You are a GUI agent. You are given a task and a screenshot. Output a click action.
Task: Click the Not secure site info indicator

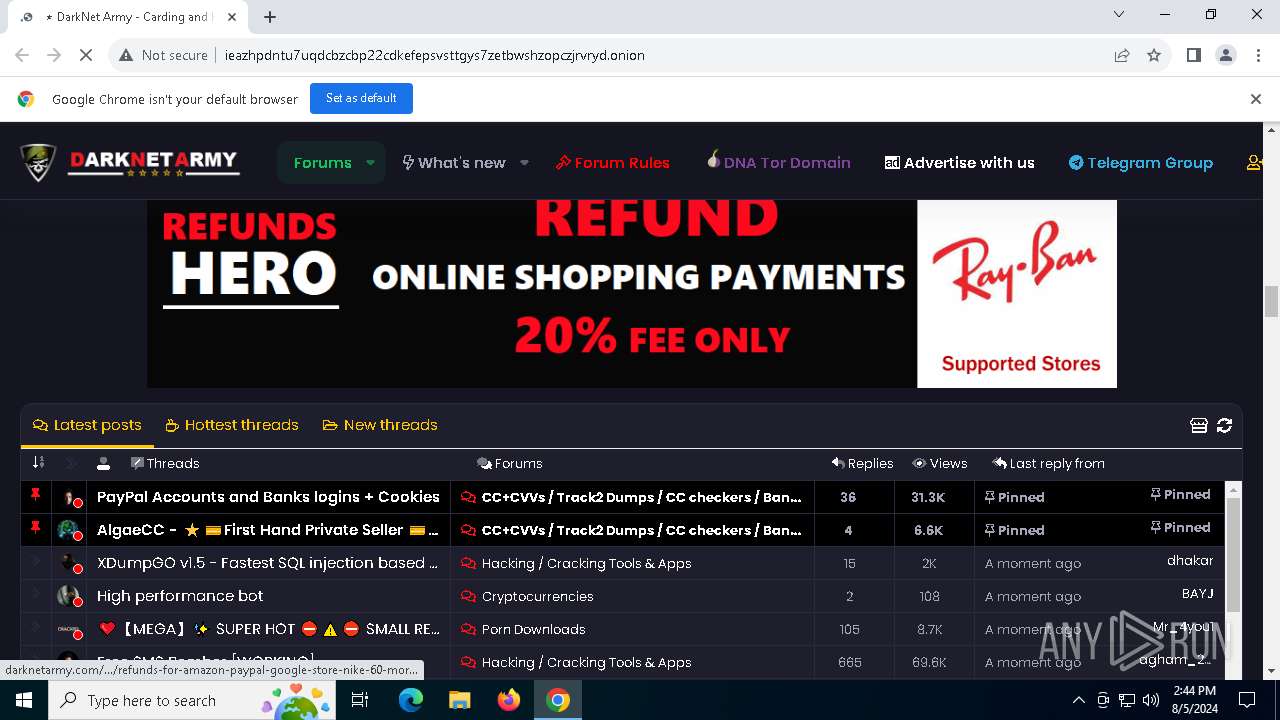[163, 55]
